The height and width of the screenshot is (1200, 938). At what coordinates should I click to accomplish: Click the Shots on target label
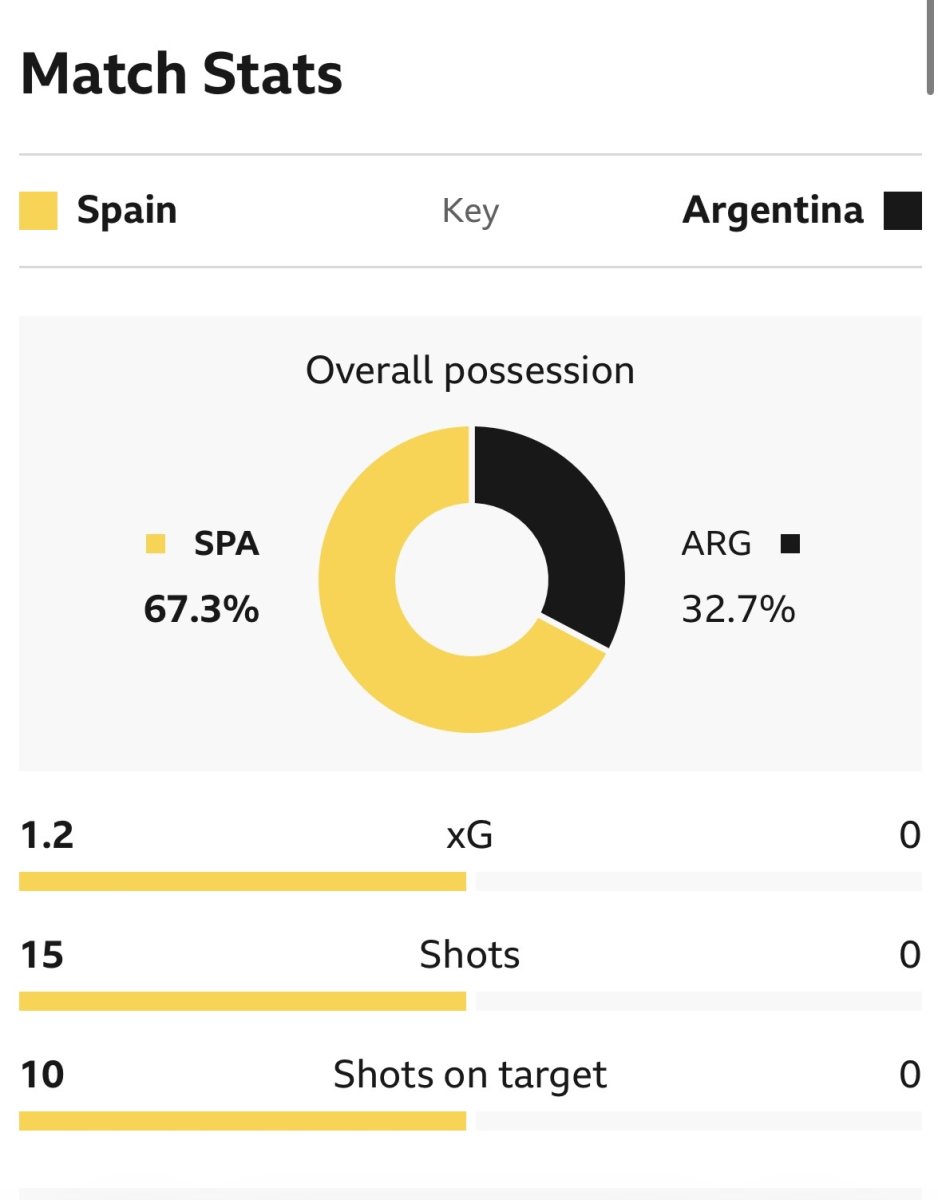pyautogui.click(x=470, y=1075)
